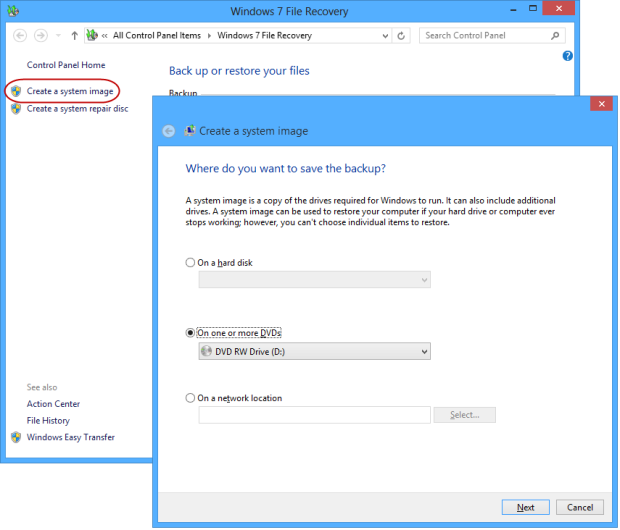This screenshot has width=620, height=530.
Task: Open the Create a system image link
Action: [70, 91]
